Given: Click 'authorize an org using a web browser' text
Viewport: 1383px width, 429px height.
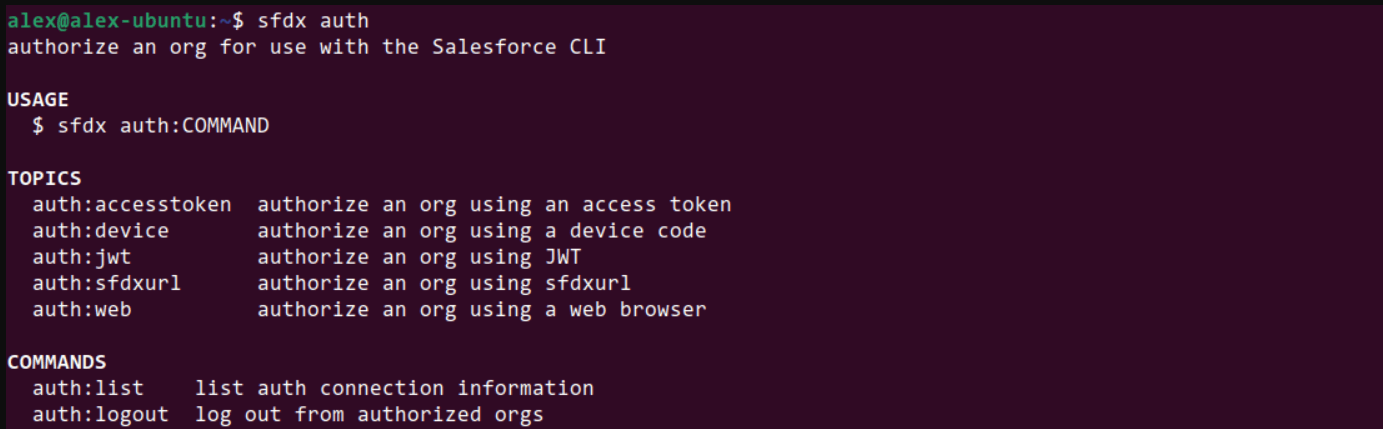Looking at the screenshot, I should [482, 309].
